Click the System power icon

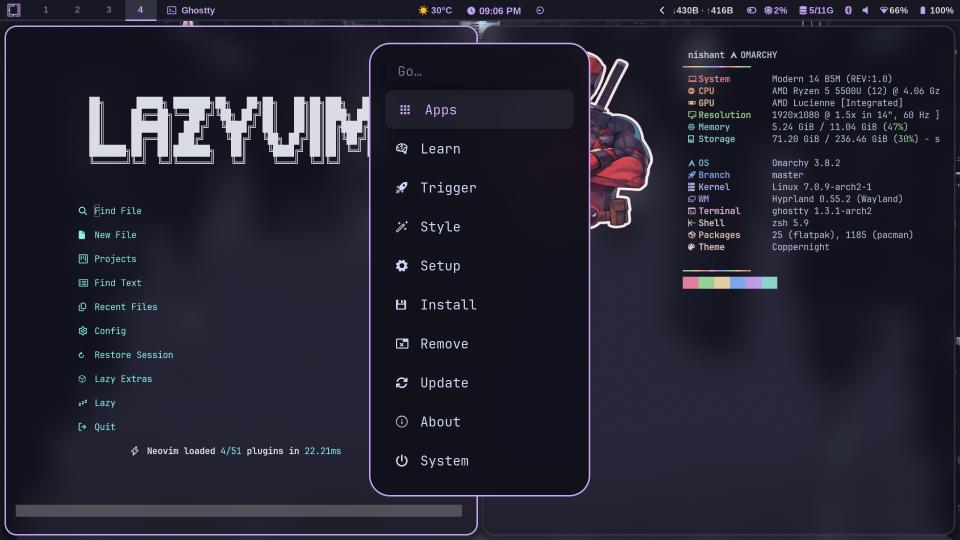[x=402, y=460]
